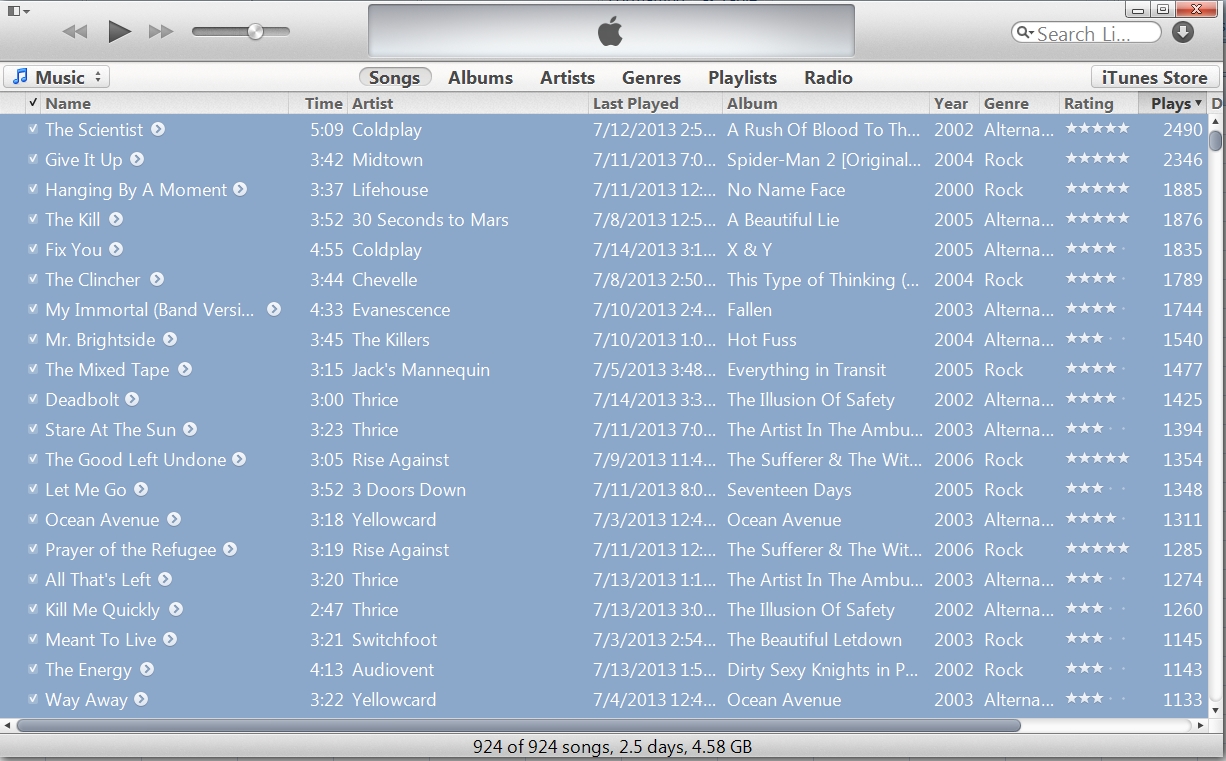The width and height of the screenshot is (1226, 761).
Task: Sort by the Plays column header
Action: [1171, 103]
